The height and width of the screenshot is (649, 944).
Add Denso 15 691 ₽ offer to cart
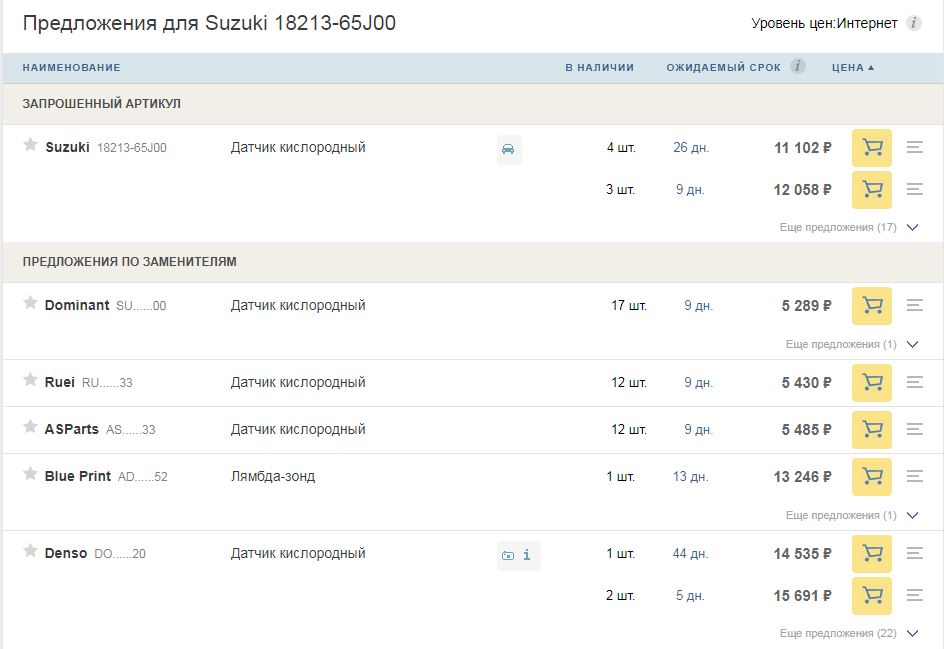tap(871, 596)
